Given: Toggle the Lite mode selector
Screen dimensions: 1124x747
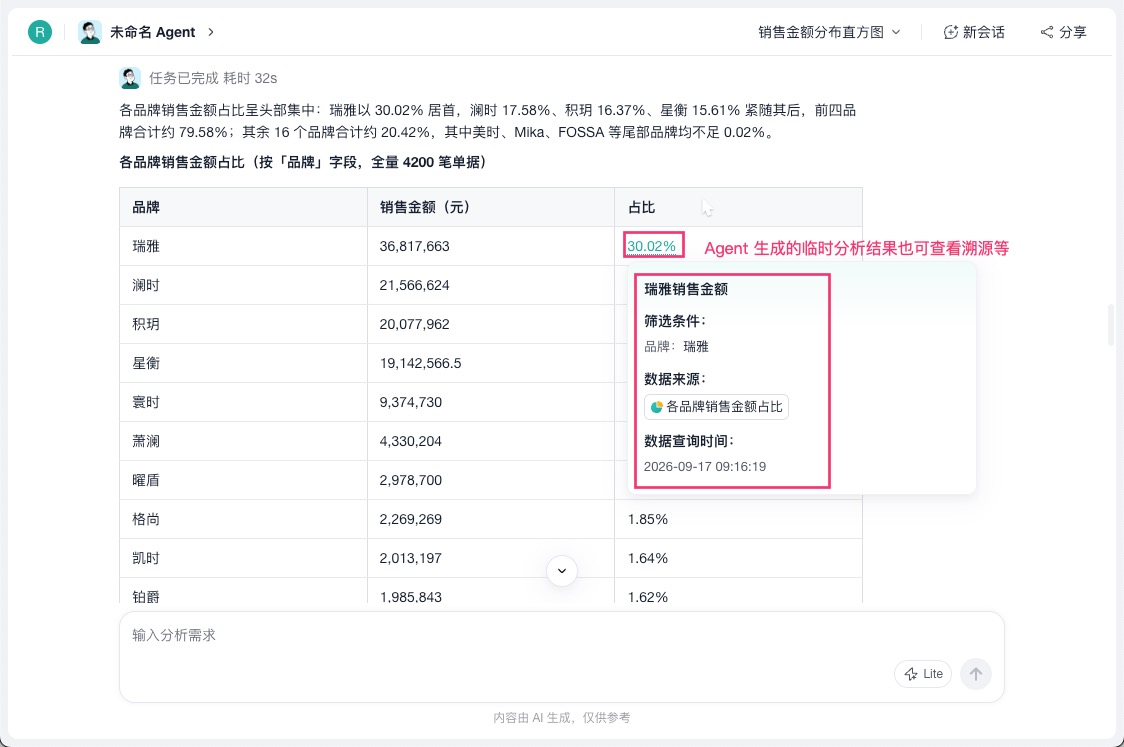Looking at the screenshot, I should (x=923, y=674).
